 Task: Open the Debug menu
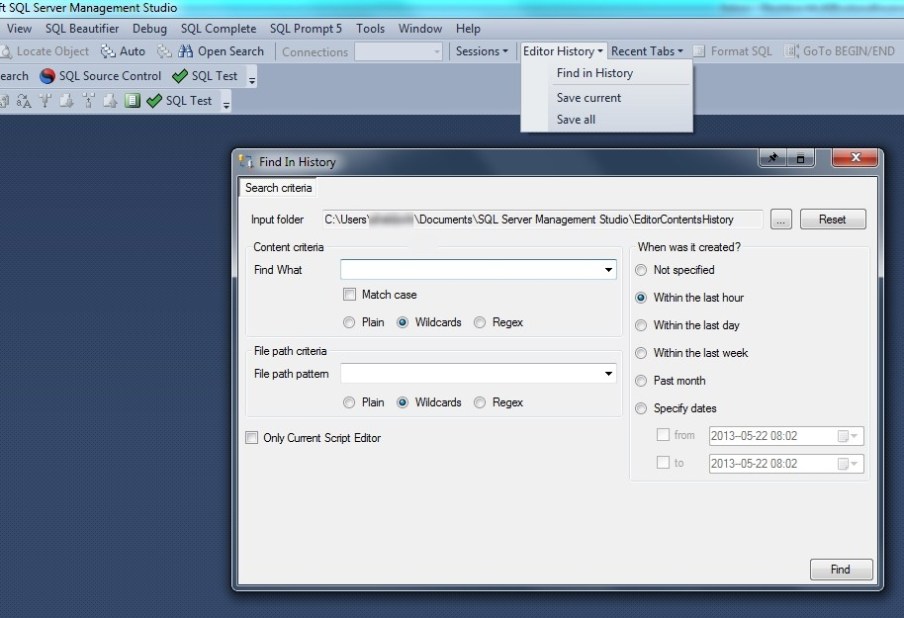(149, 28)
